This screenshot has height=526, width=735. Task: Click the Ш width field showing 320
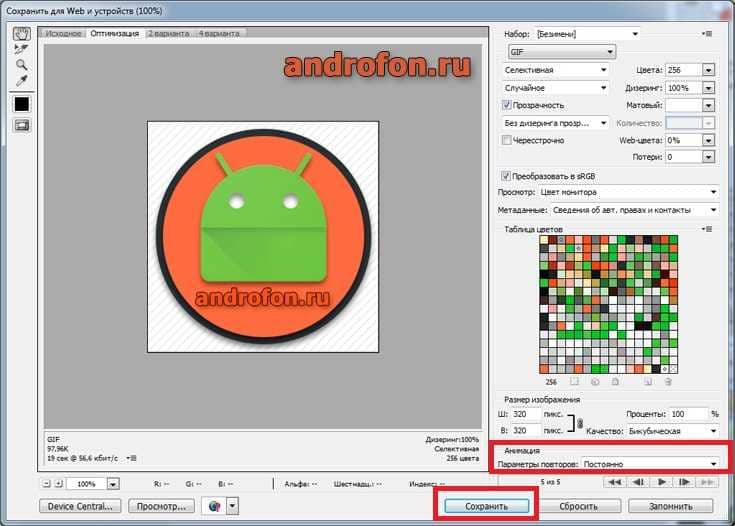(525, 414)
